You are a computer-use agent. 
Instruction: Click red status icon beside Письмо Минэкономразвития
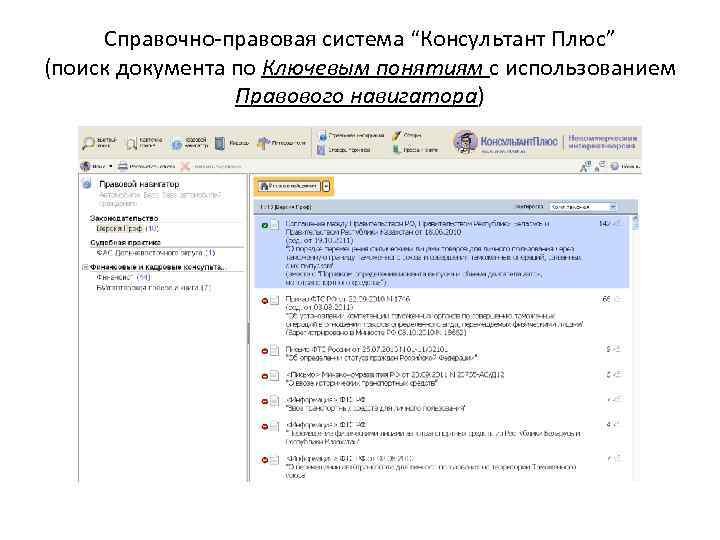(264, 377)
